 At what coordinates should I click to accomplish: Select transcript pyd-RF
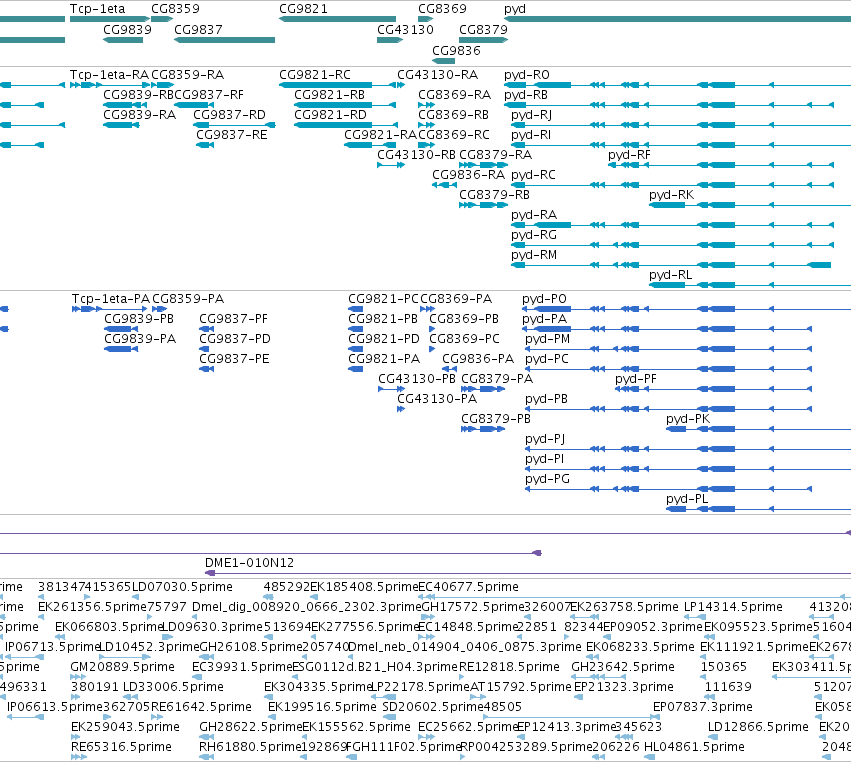click(629, 155)
